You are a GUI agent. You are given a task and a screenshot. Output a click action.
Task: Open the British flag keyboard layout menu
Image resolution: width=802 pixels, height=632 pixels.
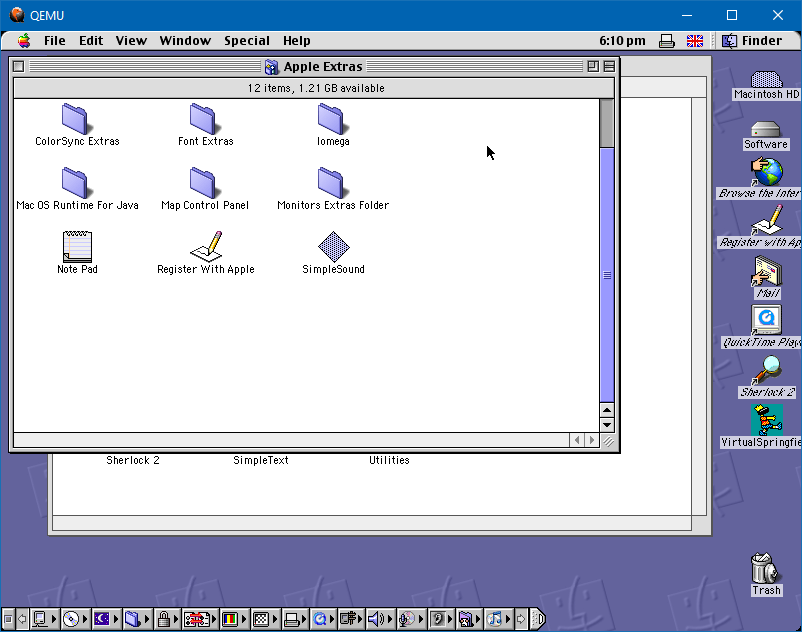[694, 41]
